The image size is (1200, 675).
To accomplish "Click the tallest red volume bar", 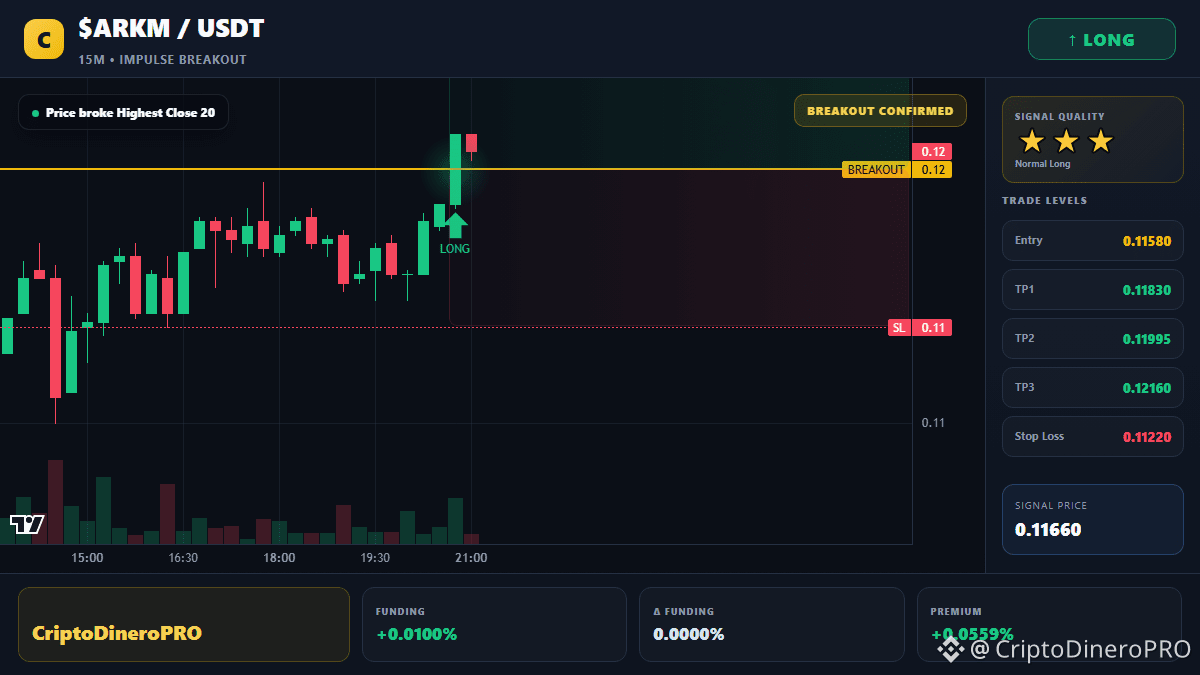I will [55, 502].
